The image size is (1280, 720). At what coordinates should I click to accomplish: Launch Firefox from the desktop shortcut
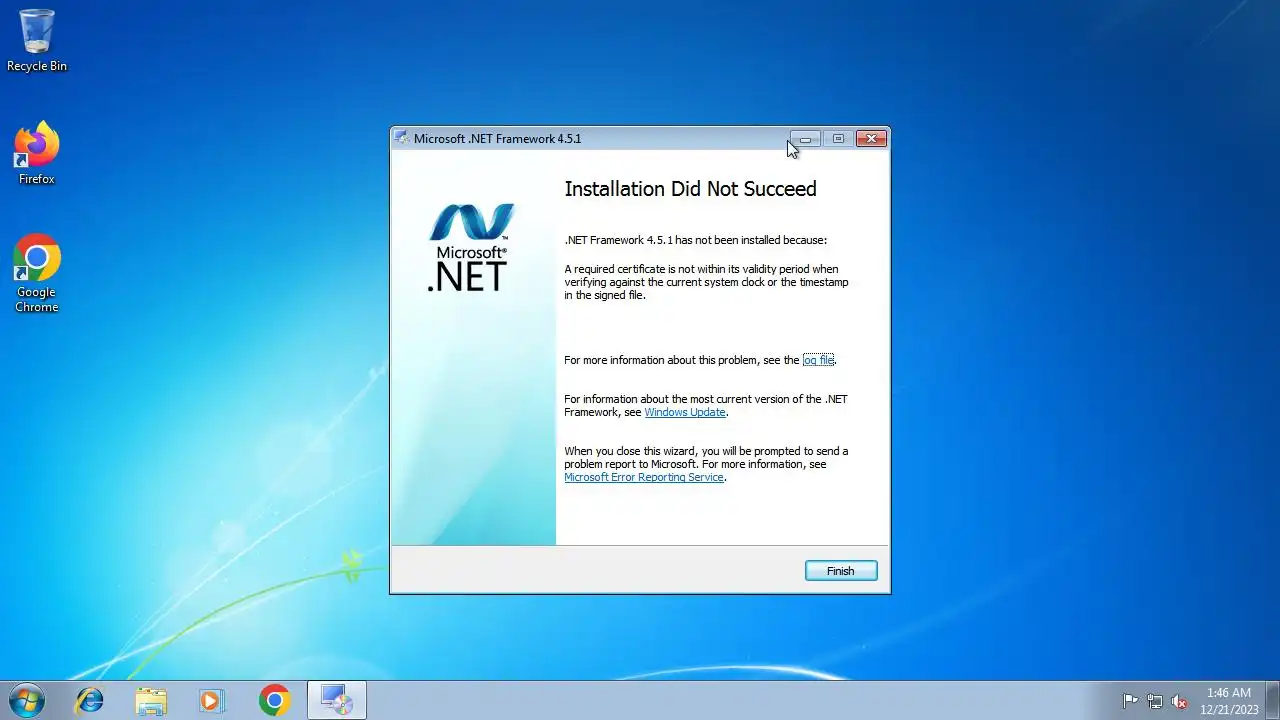pyautogui.click(x=37, y=154)
